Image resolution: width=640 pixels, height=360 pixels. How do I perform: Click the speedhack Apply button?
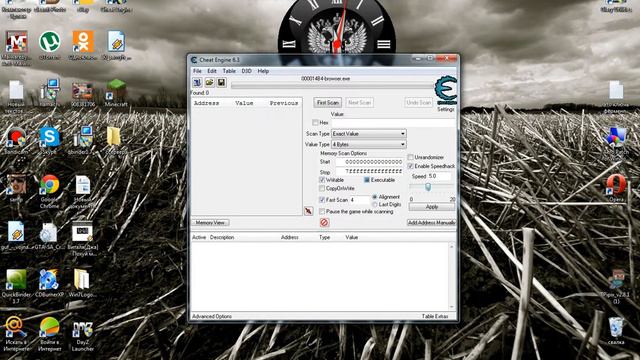[432, 207]
